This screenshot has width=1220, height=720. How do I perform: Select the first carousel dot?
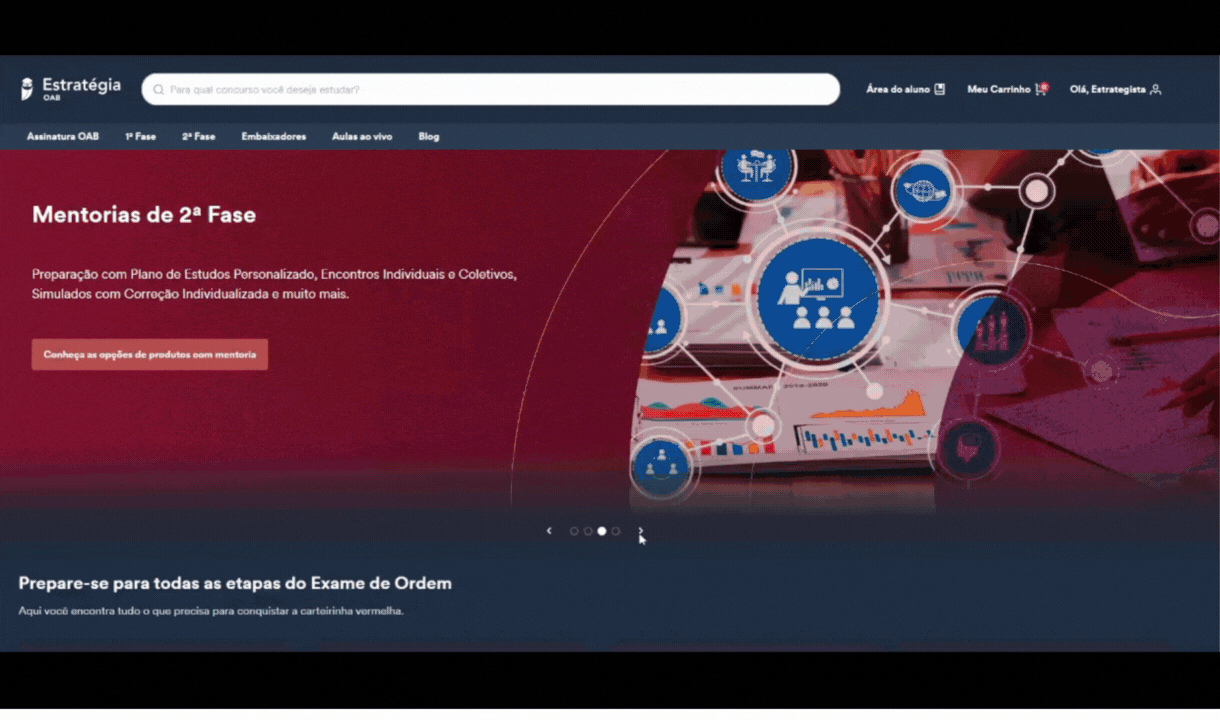coord(574,531)
